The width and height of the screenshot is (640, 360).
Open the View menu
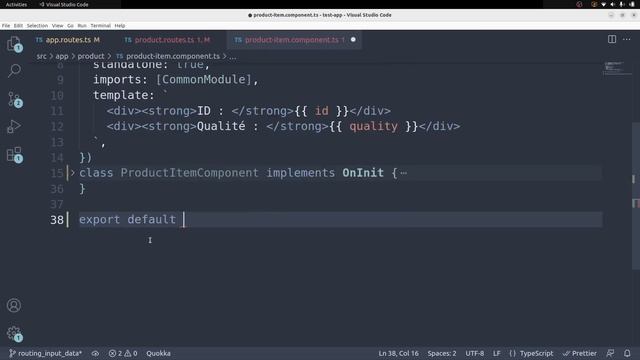[x=58, y=25]
